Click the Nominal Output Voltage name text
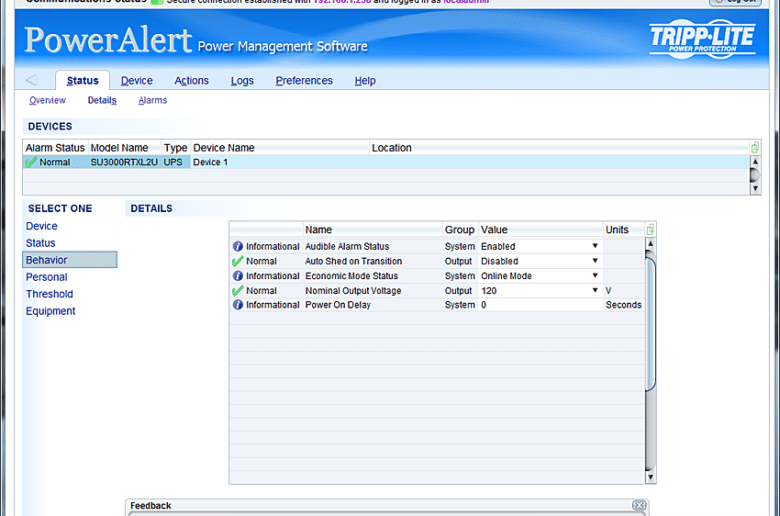The height and width of the screenshot is (516, 780). [x=353, y=291]
